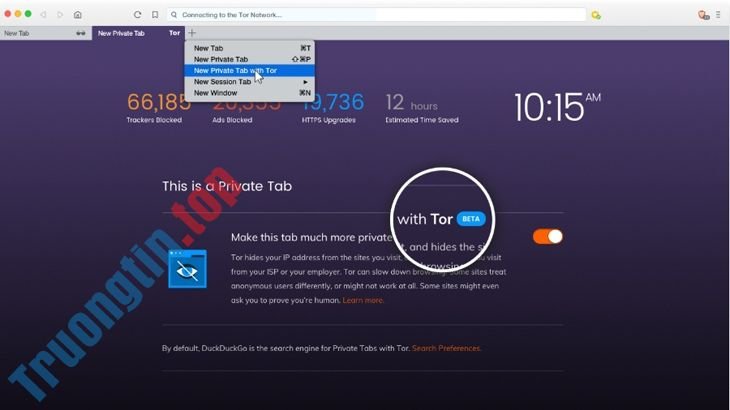730x410 pixels.
Task: Switch to New Private Tab tab
Action: pos(138,33)
